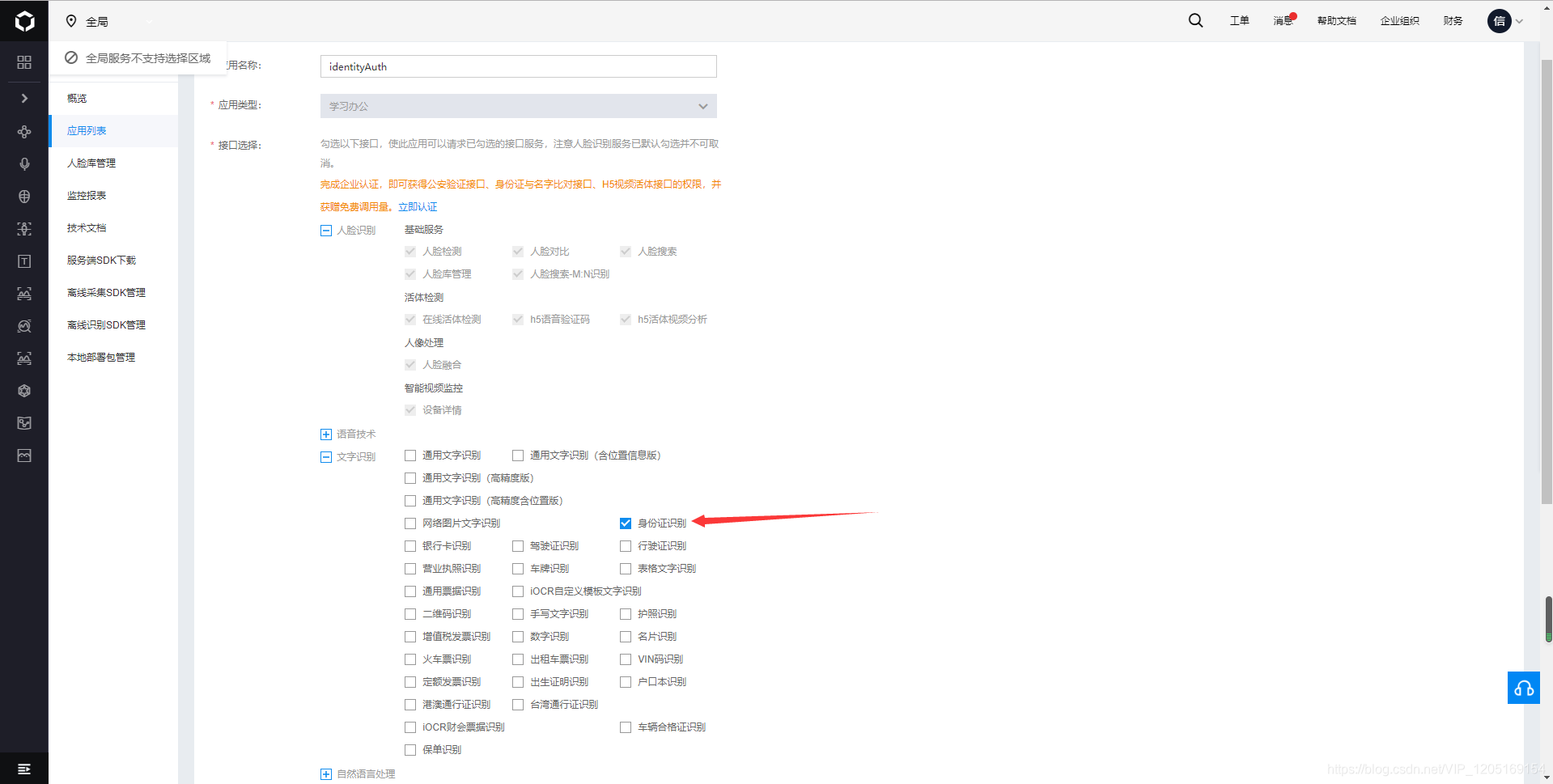Open the 监控报表 page
The width and height of the screenshot is (1553, 784).
click(x=86, y=195)
